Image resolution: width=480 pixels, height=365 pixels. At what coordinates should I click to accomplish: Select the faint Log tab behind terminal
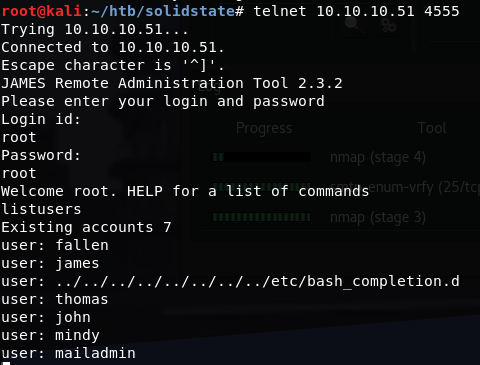pyautogui.click(x=209, y=88)
